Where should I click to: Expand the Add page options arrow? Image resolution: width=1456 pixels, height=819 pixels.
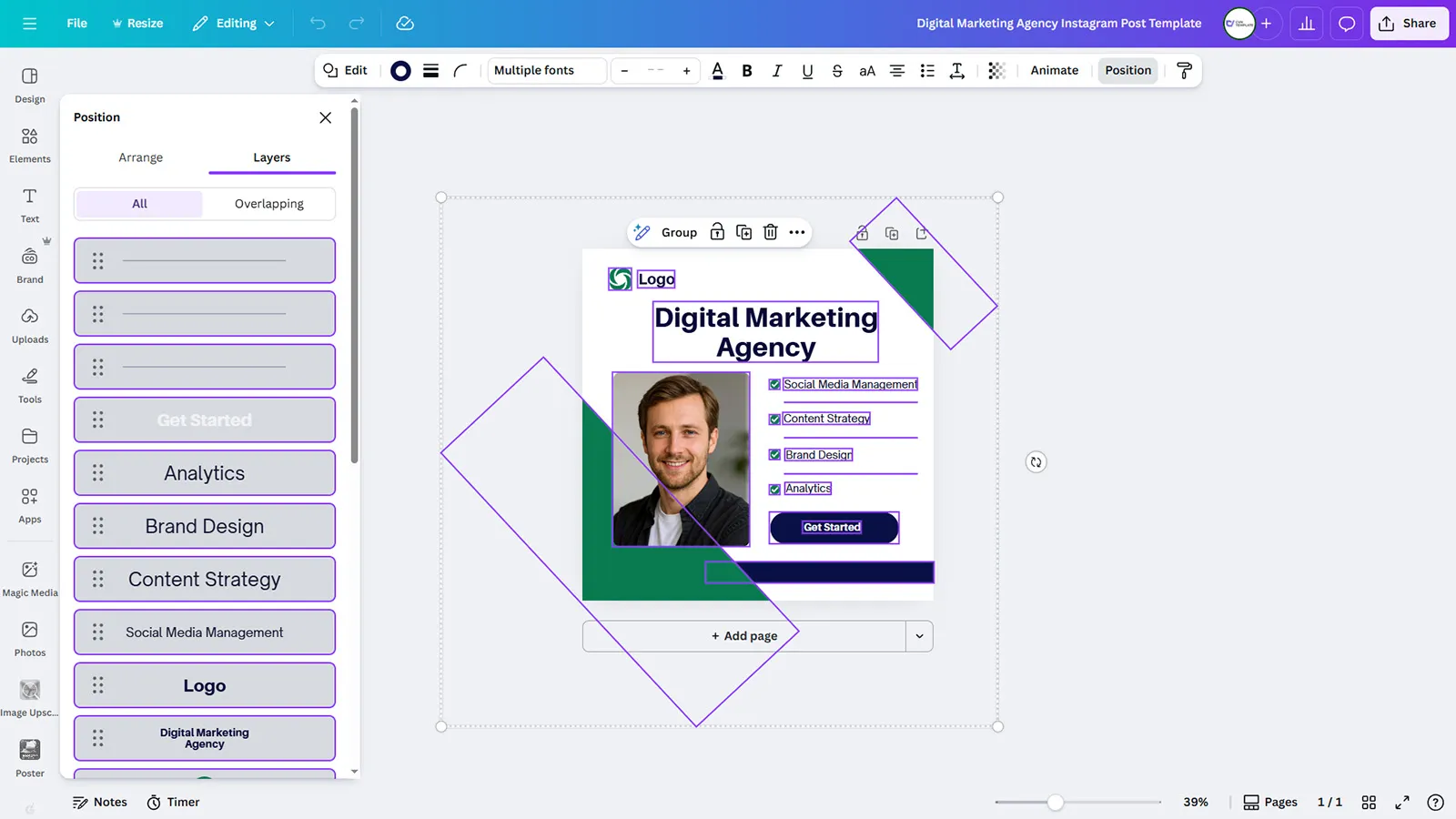[x=919, y=636]
